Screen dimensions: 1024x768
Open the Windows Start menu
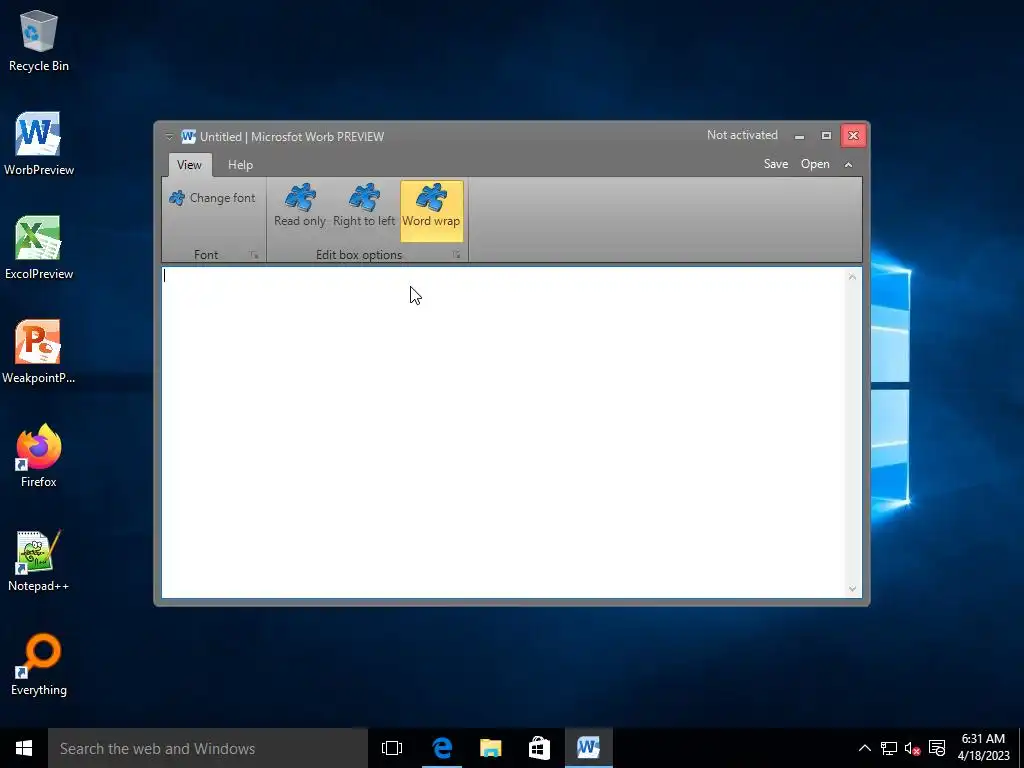[x=24, y=748]
